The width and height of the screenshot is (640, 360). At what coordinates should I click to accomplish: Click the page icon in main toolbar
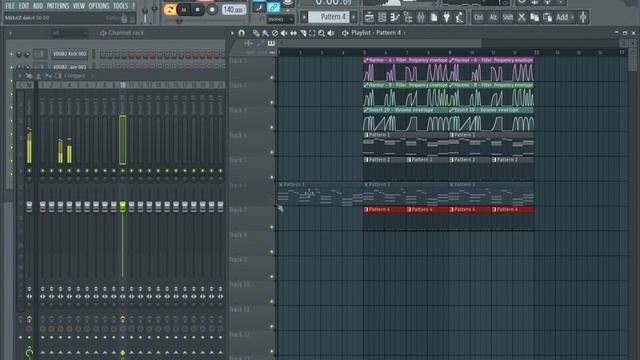434,17
